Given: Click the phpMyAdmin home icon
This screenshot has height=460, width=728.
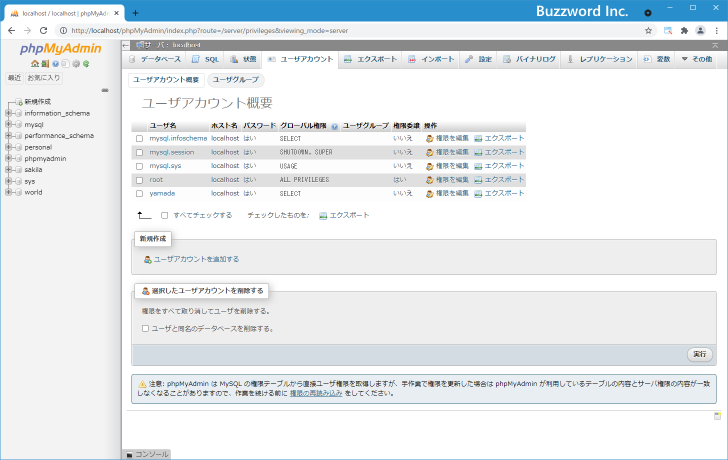Looking at the screenshot, I should [35, 64].
